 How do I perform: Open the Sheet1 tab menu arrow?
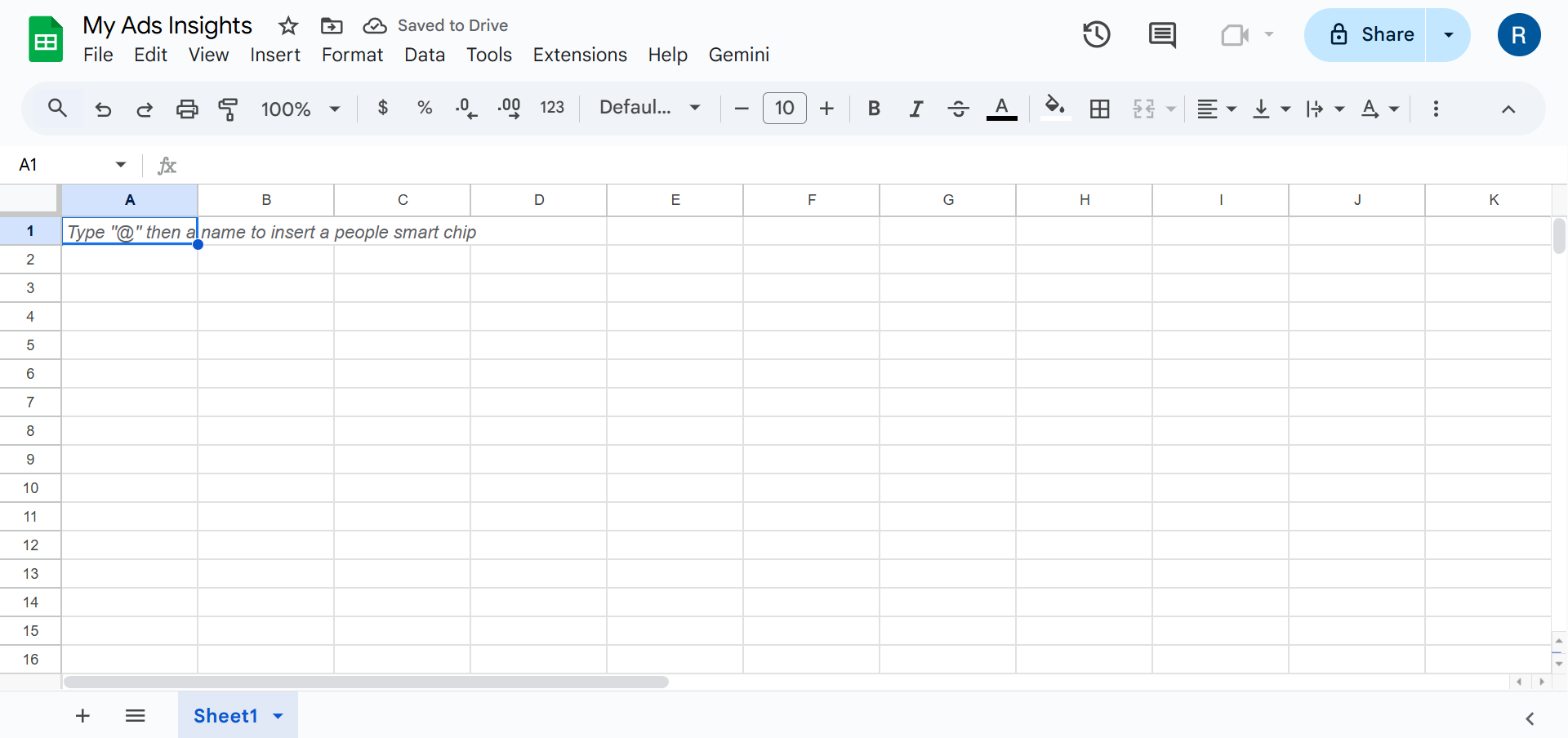(277, 715)
